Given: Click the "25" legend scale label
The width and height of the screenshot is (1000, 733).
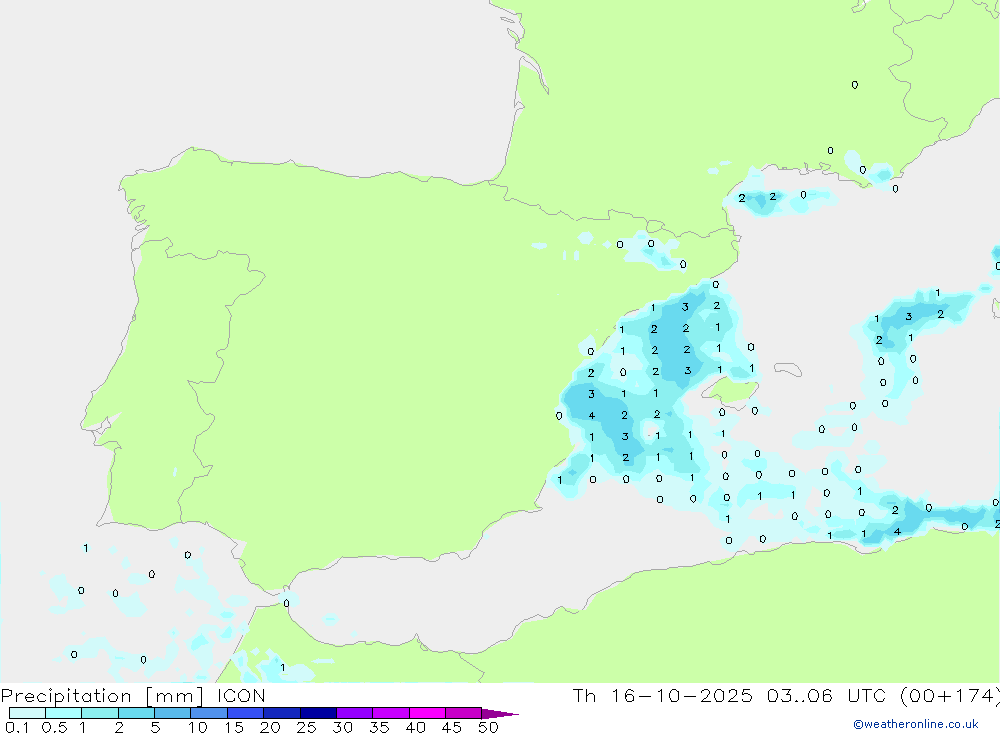Looking at the screenshot, I should [307, 727].
